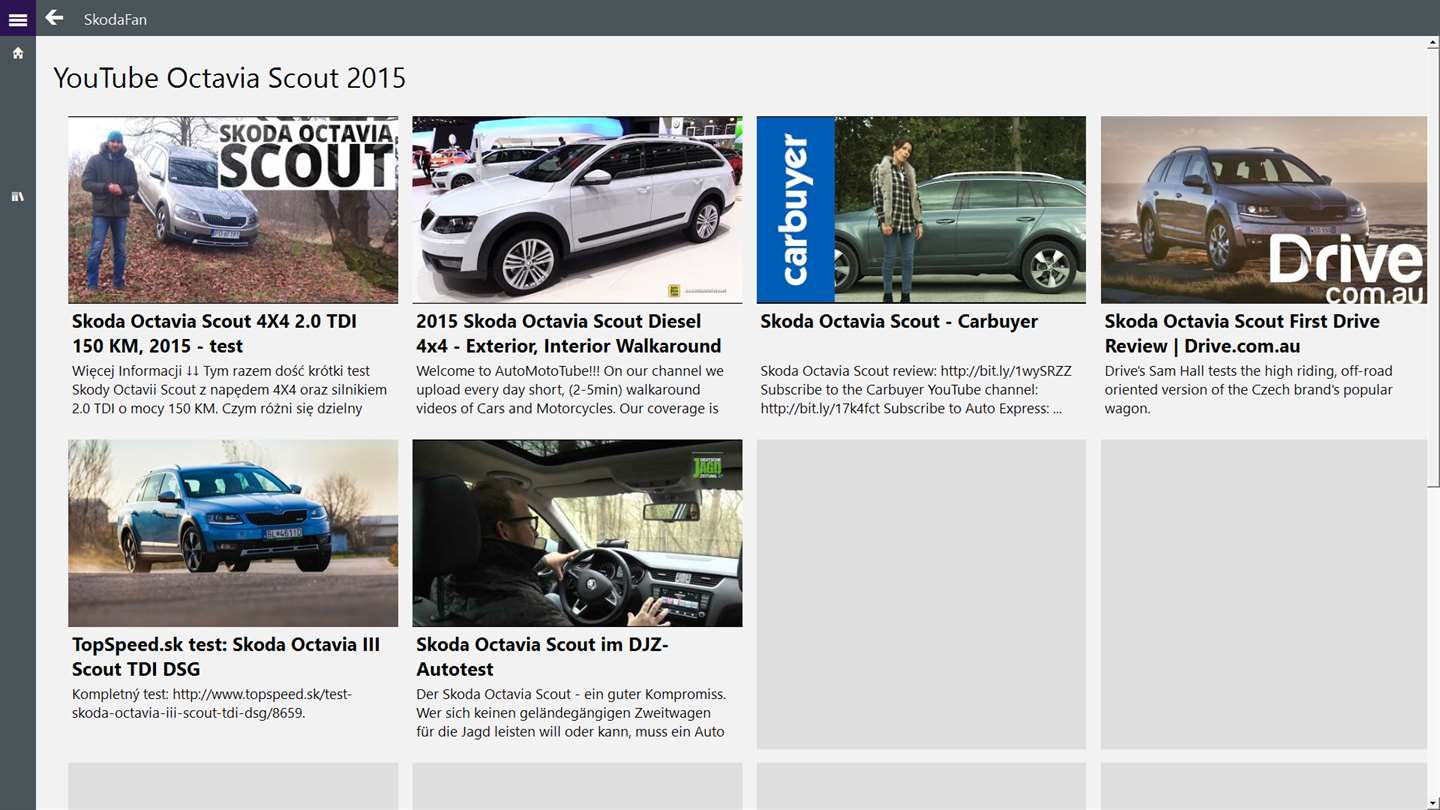This screenshot has height=810, width=1440.
Task: Open Skoda Octavia Scout 4X4 test thumbnail
Action: 233,210
